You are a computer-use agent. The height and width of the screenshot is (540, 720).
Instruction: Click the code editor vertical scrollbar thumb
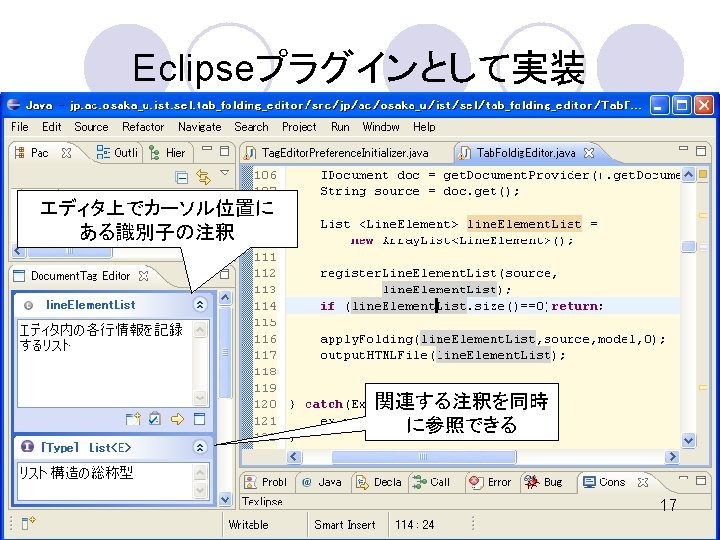point(688,246)
